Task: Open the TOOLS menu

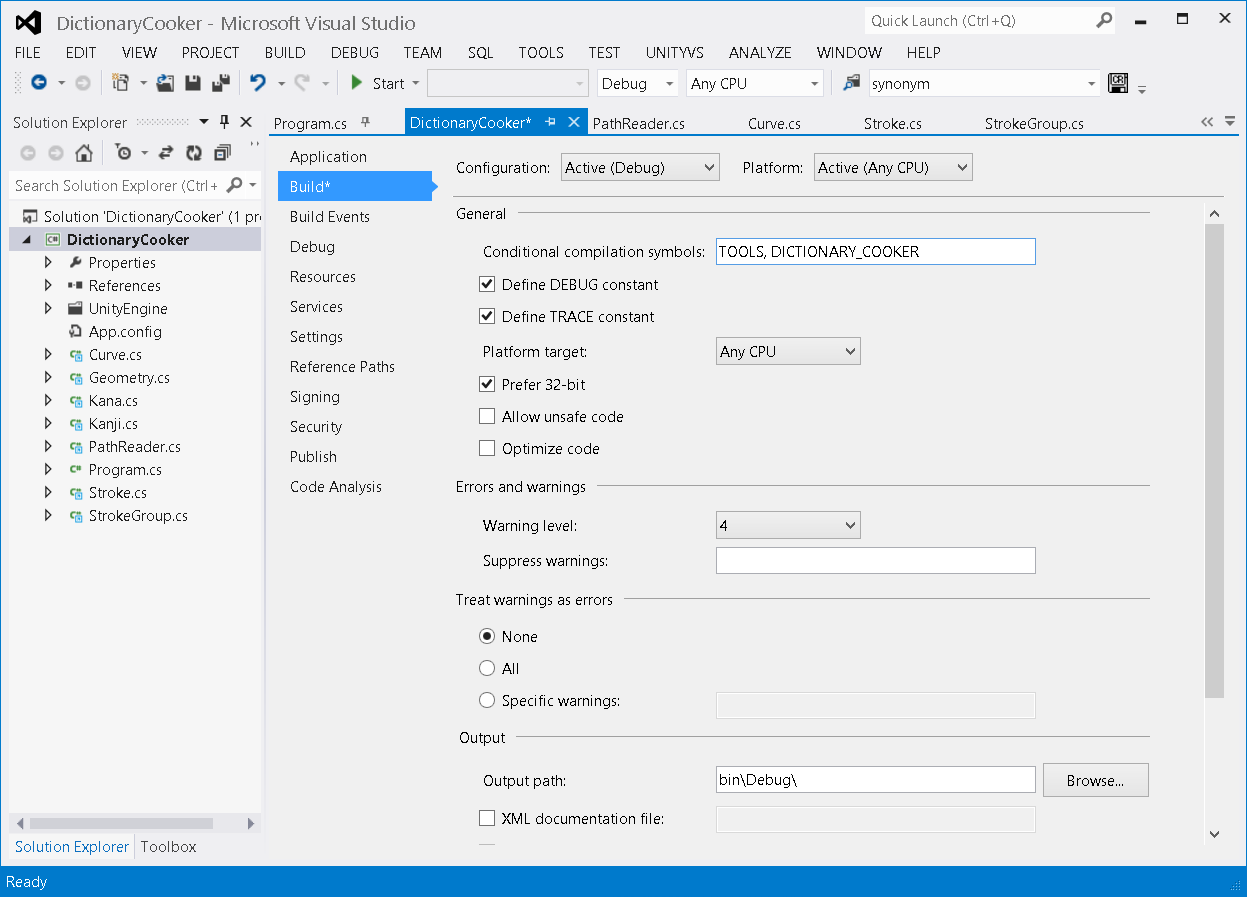Action: (541, 53)
